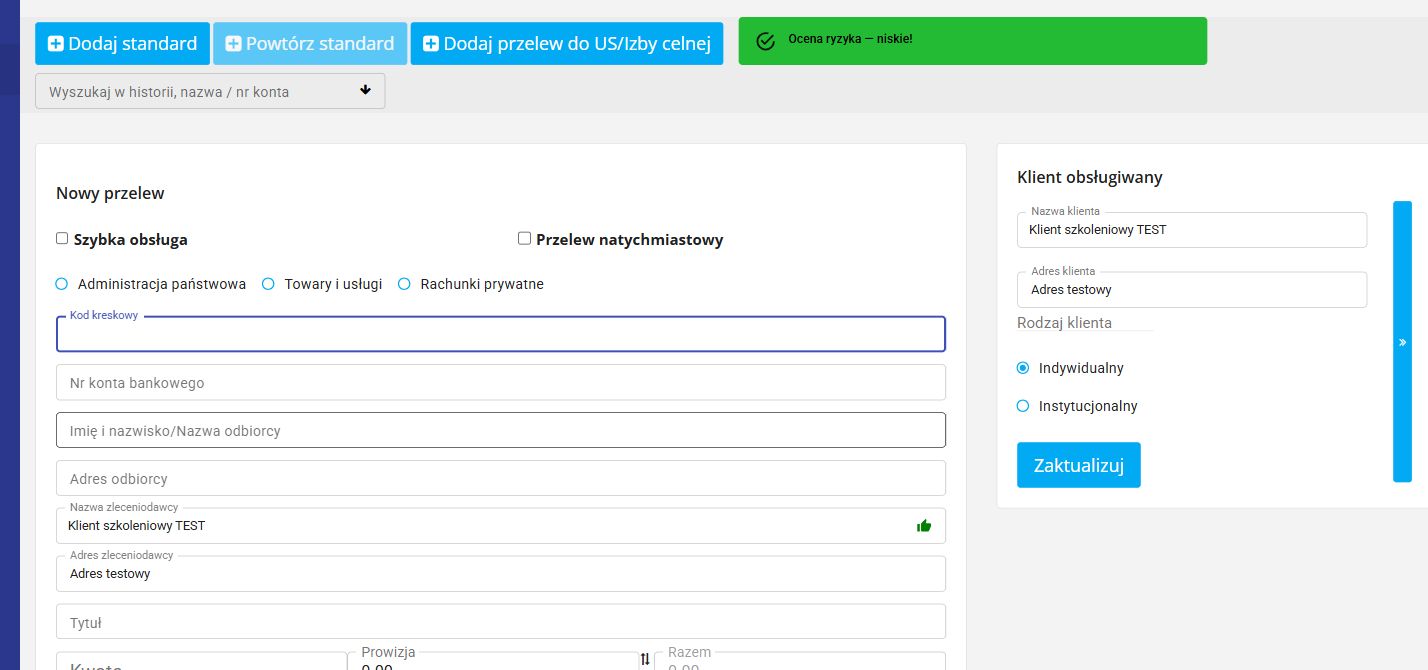Enable the Szybka obsługa checkbox

click(x=62, y=239)
